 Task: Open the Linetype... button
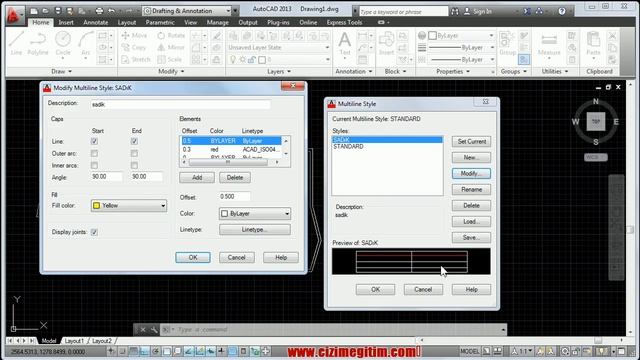click(255, 230)
